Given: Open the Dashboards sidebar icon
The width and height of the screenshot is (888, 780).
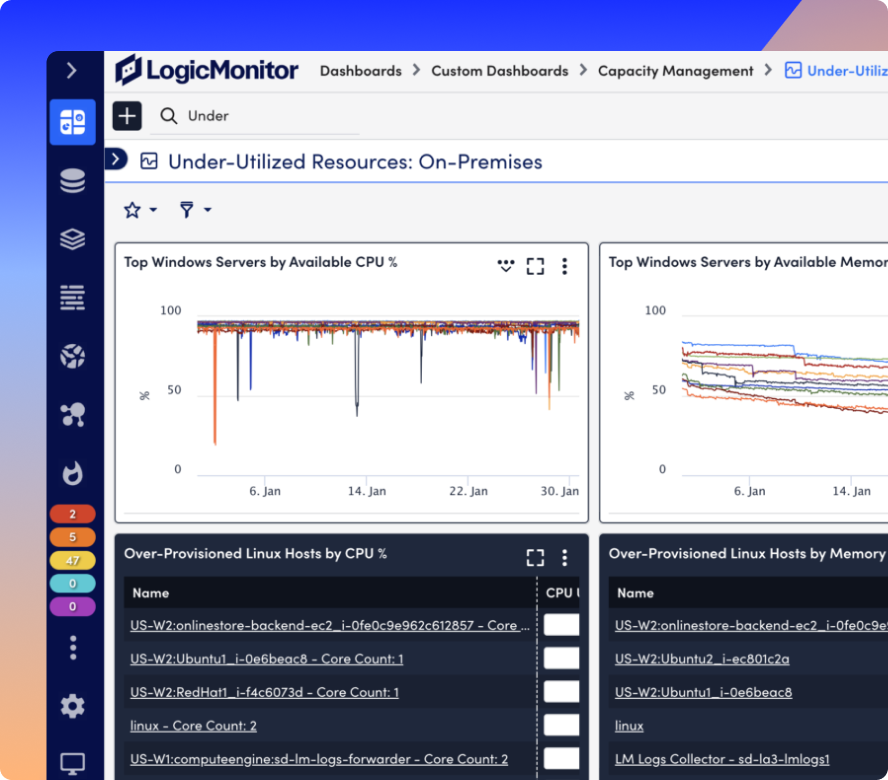Looking at the screenshot, I should (x=72, y=122).
